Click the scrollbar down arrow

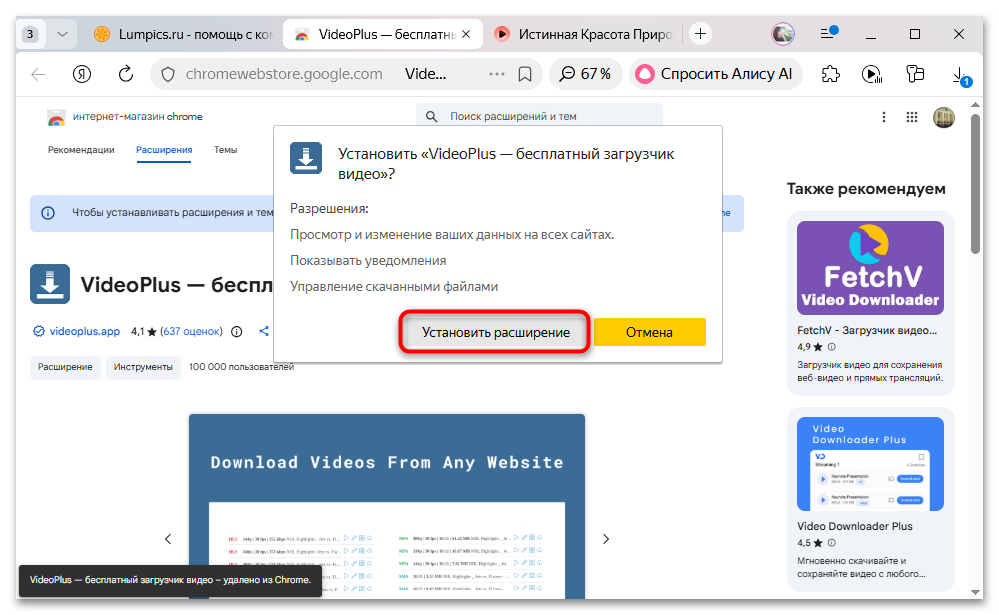point(975,591)
